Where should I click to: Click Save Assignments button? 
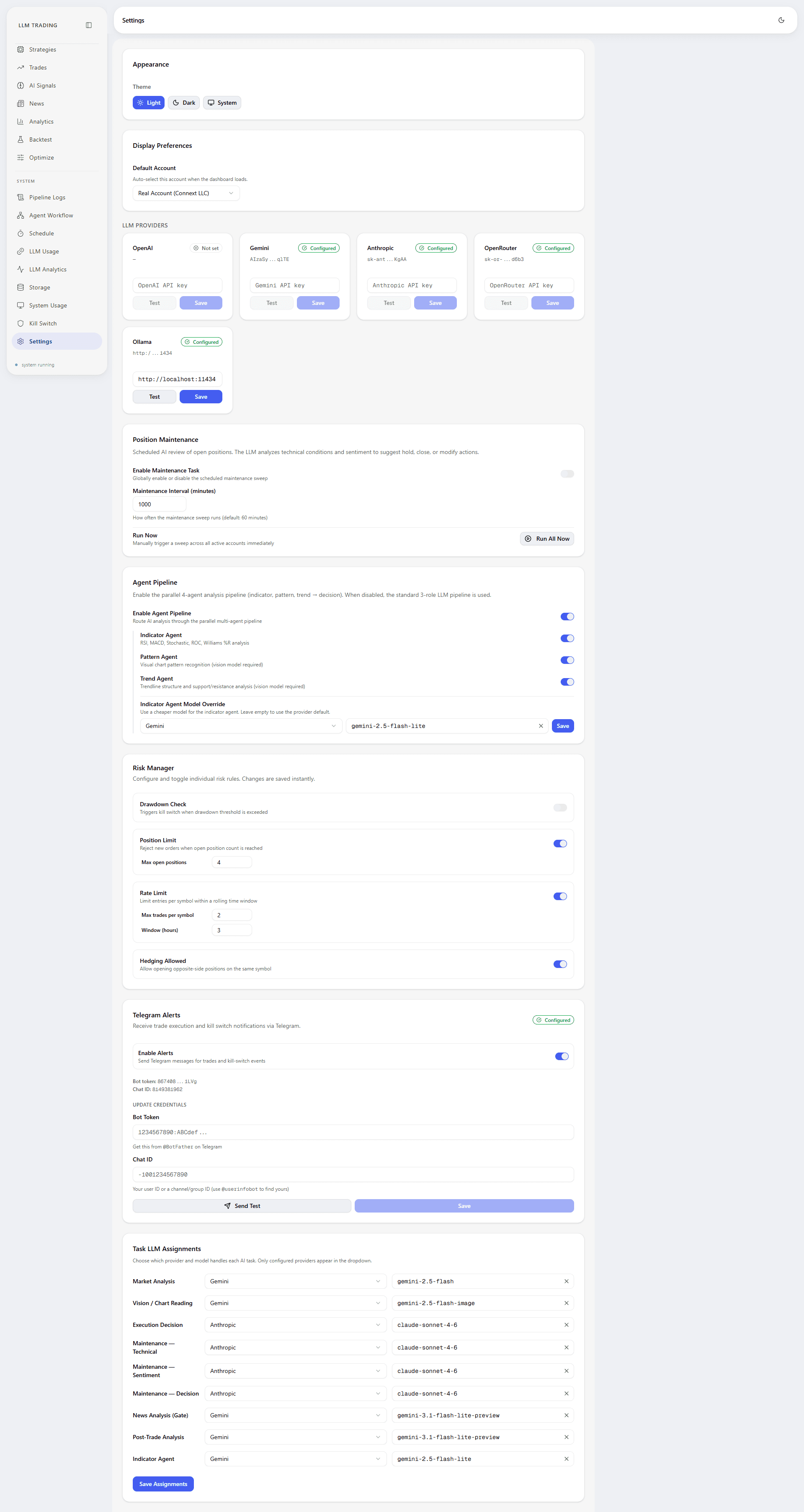(163, 1484)
